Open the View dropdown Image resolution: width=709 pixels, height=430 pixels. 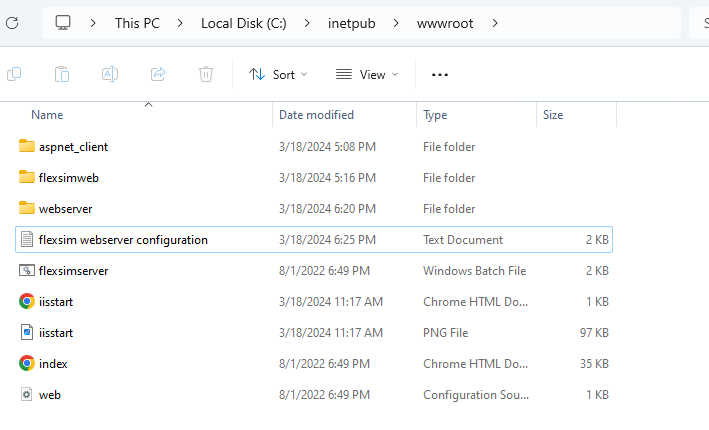(x=367, y=75)
